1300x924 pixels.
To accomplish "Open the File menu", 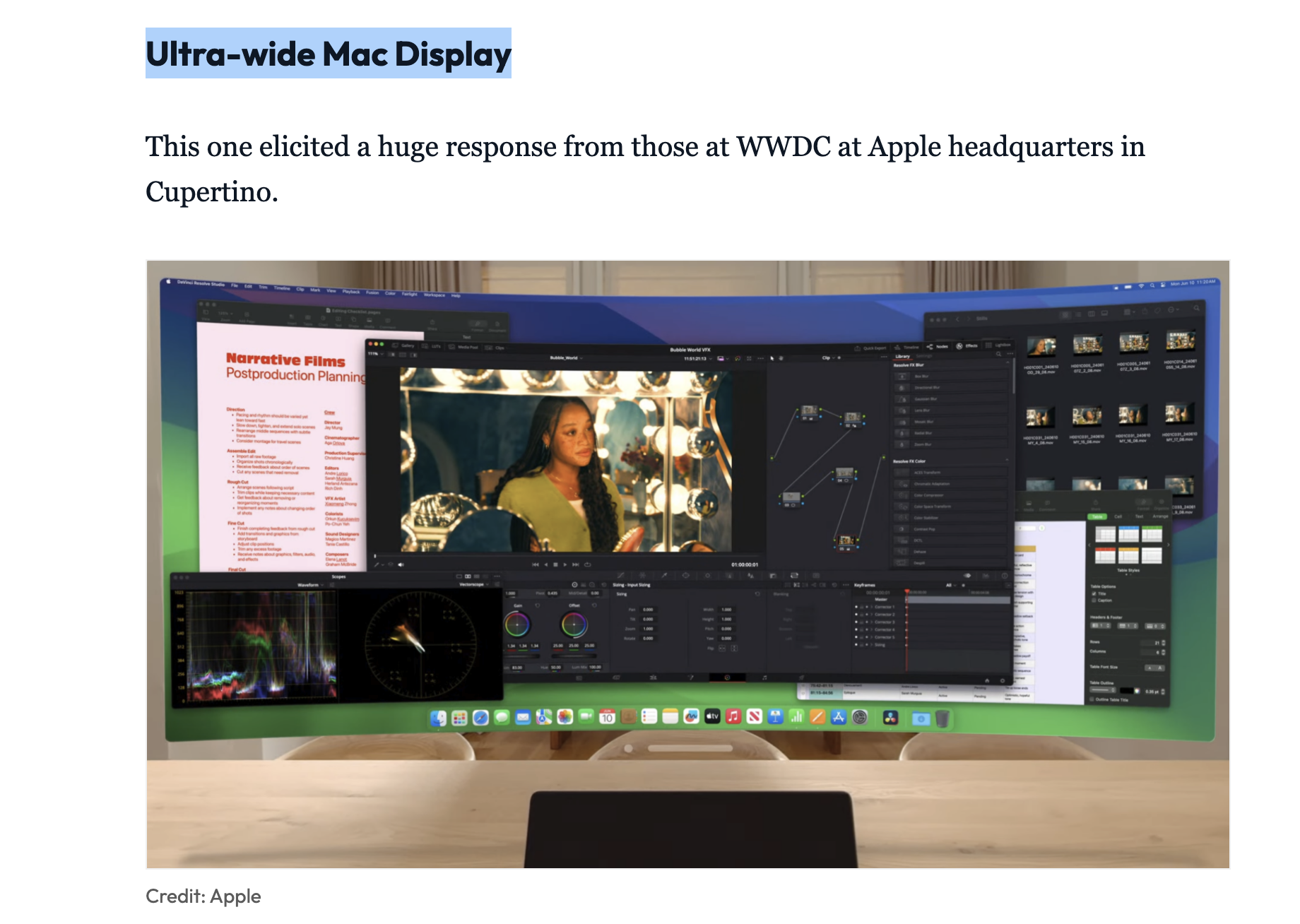I will (x=235, y=285).
